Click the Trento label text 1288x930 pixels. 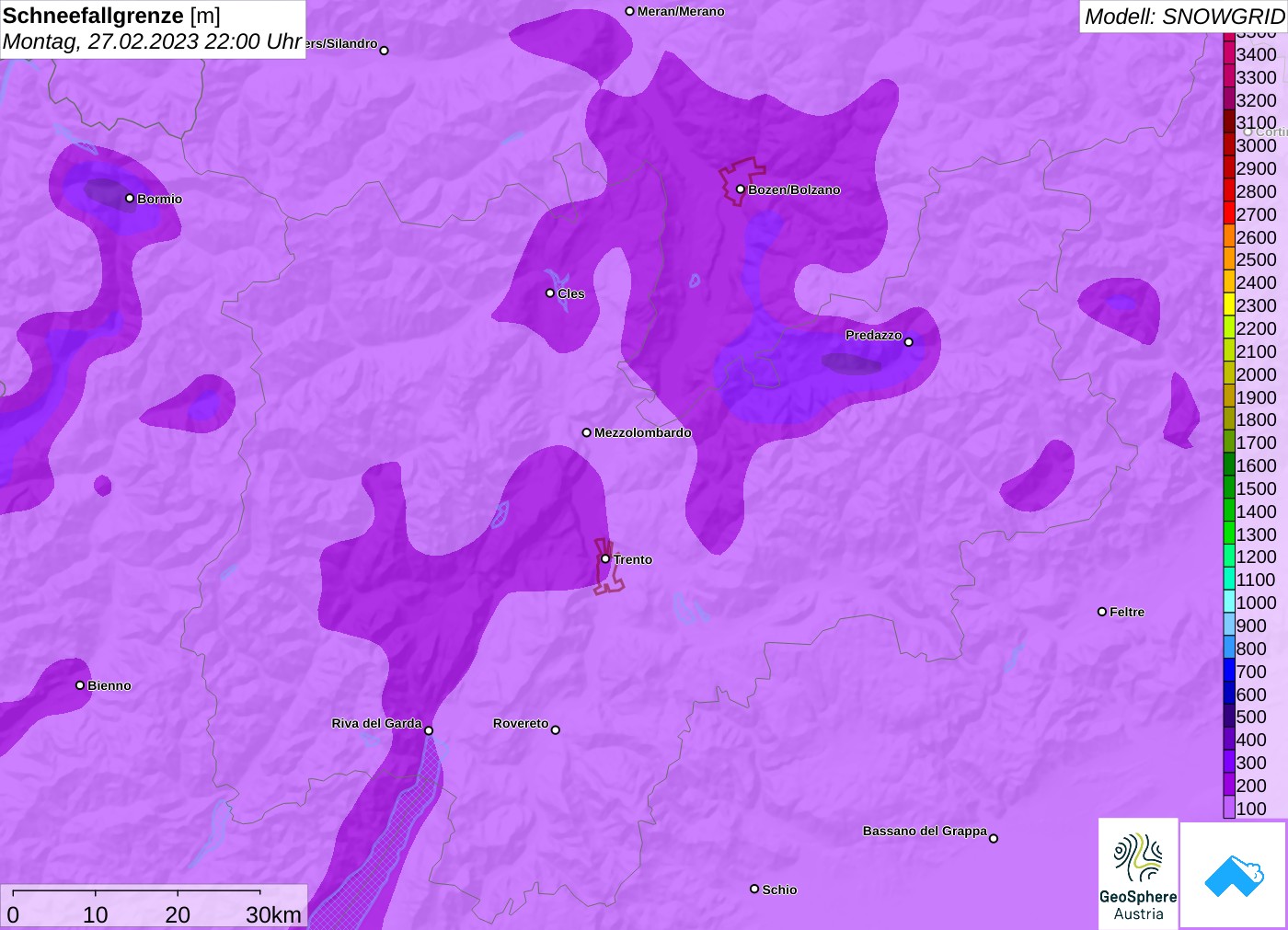tap(633, 559)
